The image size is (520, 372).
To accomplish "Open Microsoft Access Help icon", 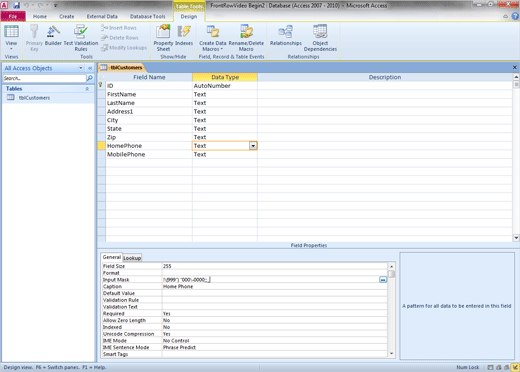I will 515,16.
